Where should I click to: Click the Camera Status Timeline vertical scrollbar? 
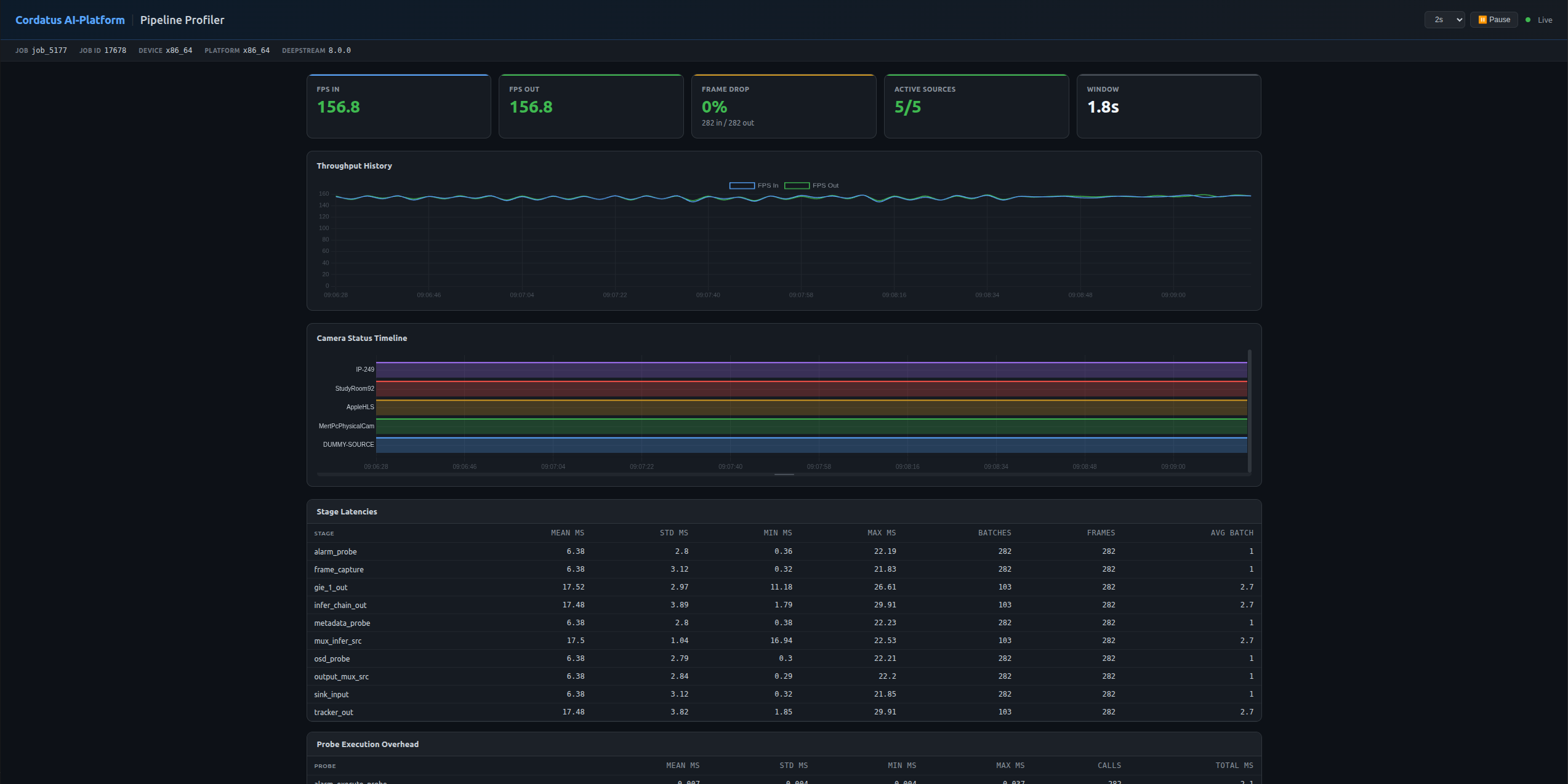(1250, 411)
